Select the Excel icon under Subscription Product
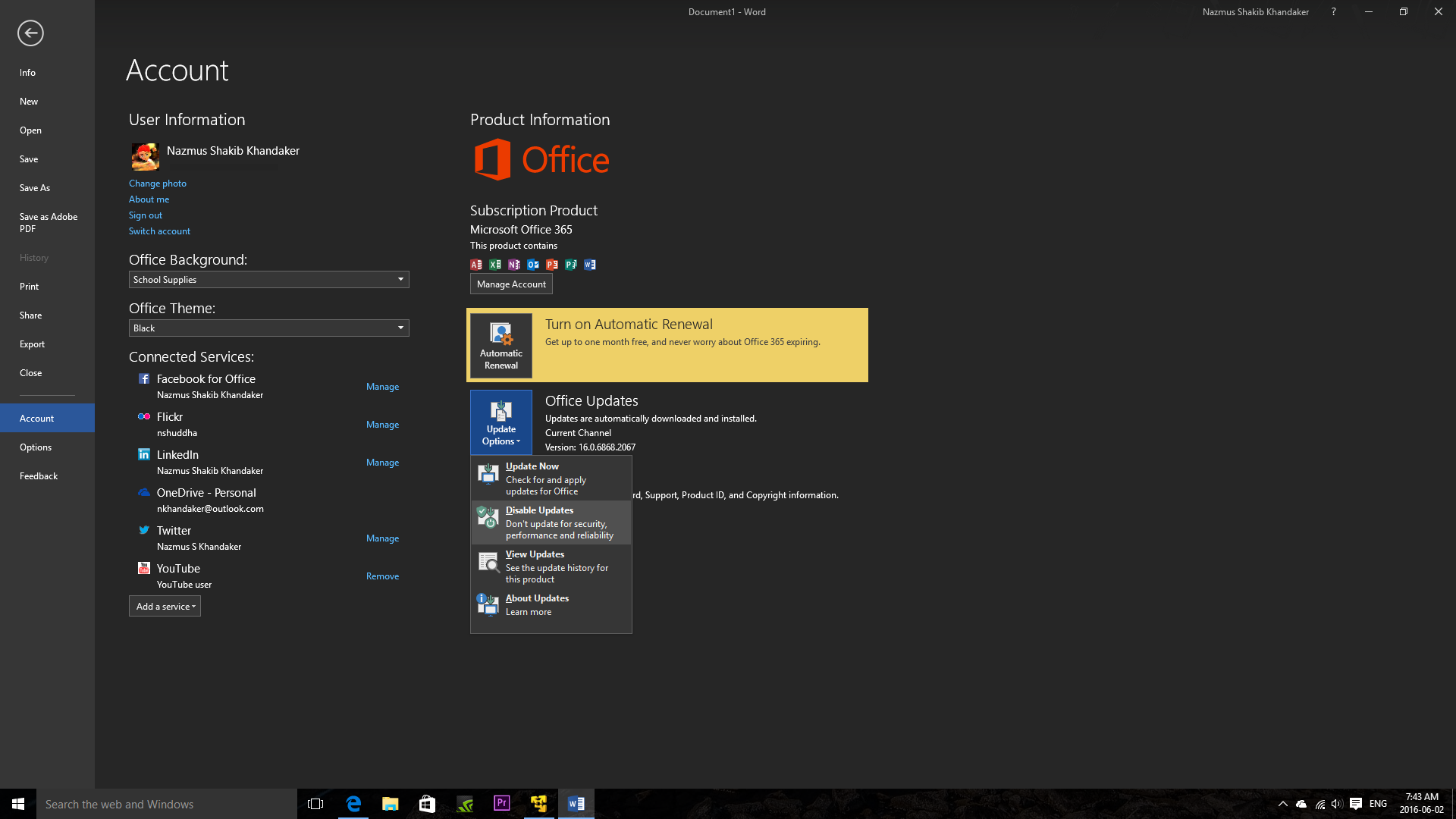This screenshot has width=1456, height=819. [495, 265]
